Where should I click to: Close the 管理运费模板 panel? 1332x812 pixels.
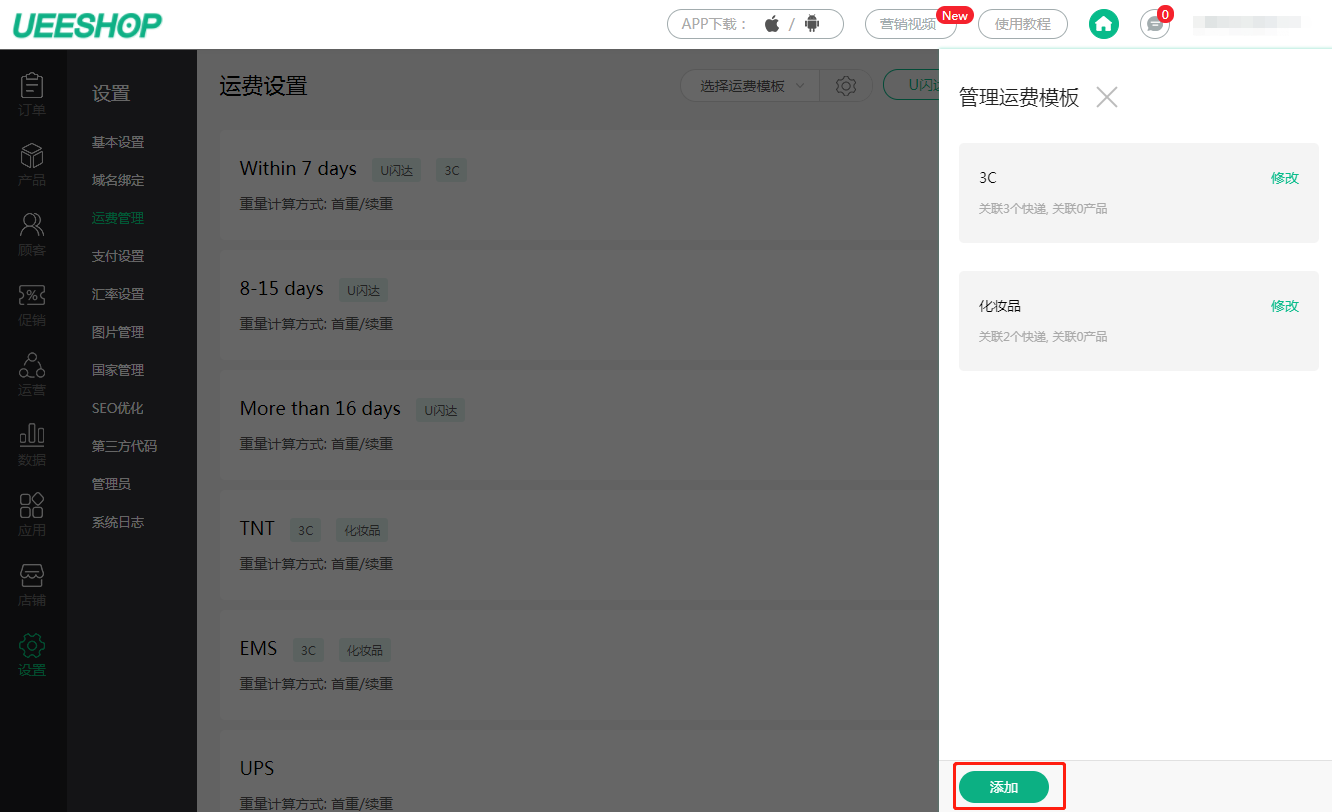[1106, 97]
